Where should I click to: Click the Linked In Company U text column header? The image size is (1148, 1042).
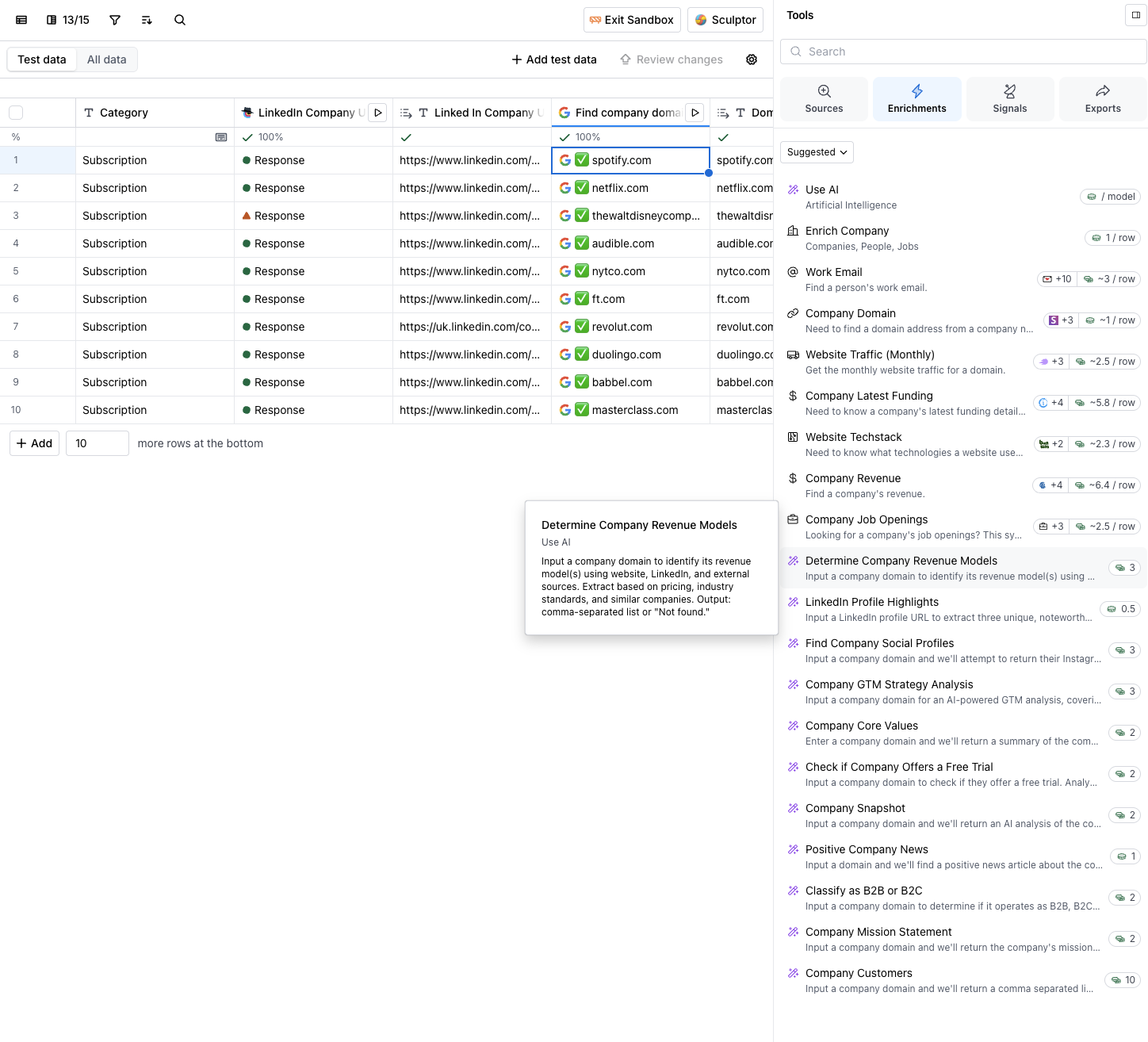(x=473, y=113)
